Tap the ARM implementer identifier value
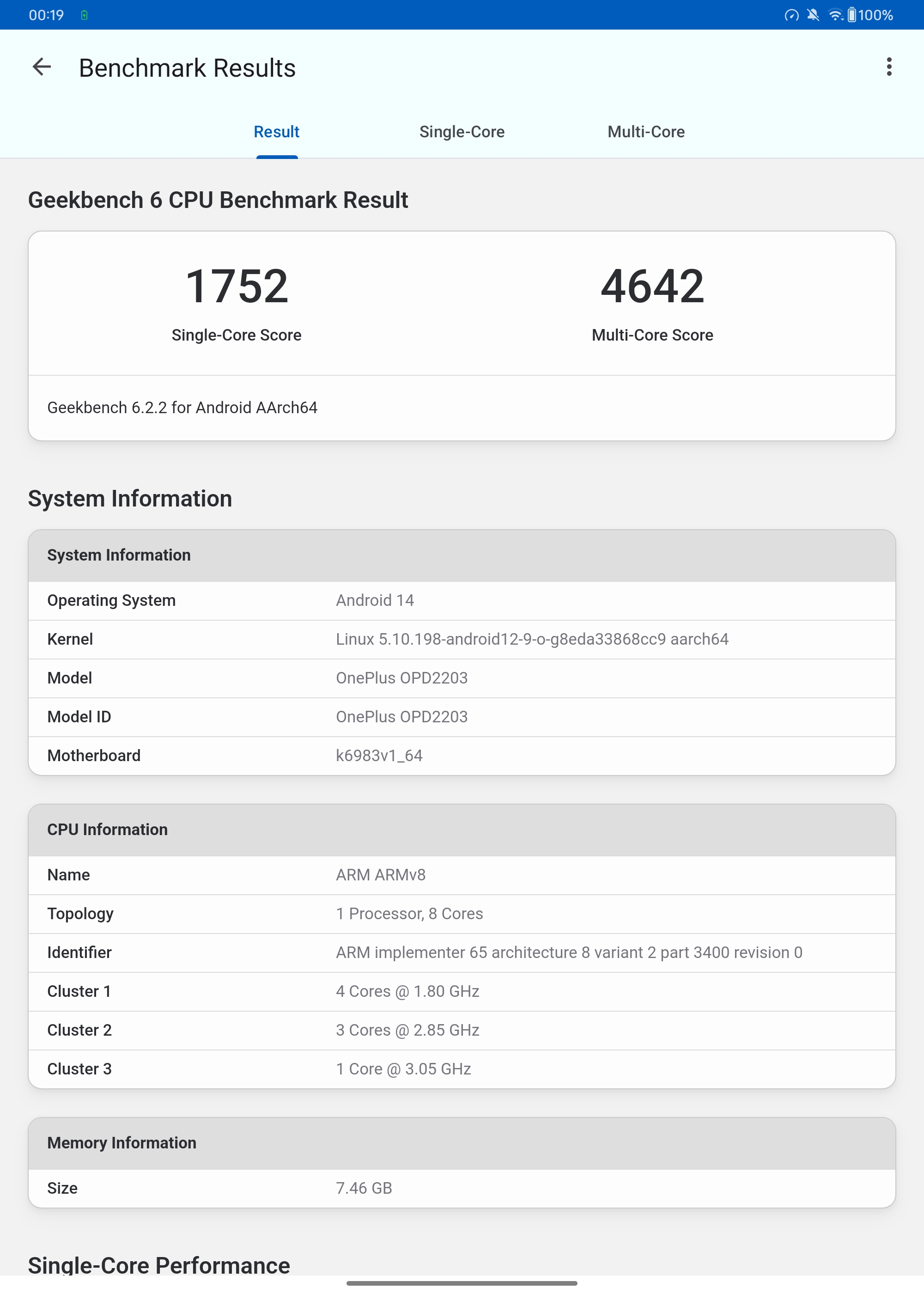The width and height of the screenshot is (924, 1294). (569, 952)
